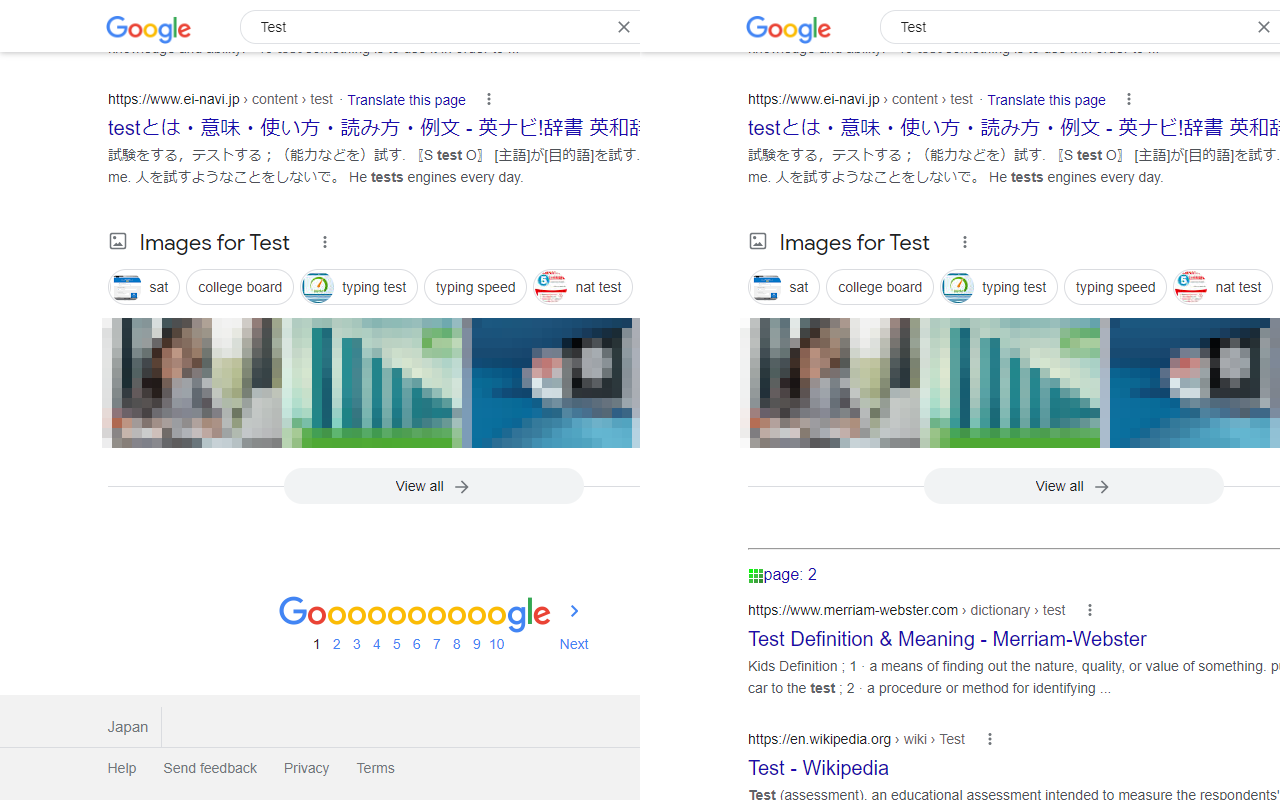This screenshot has width=1280, height=800.
Task: Open the blue image thumbnail, left window
Action: pos(555,383)
